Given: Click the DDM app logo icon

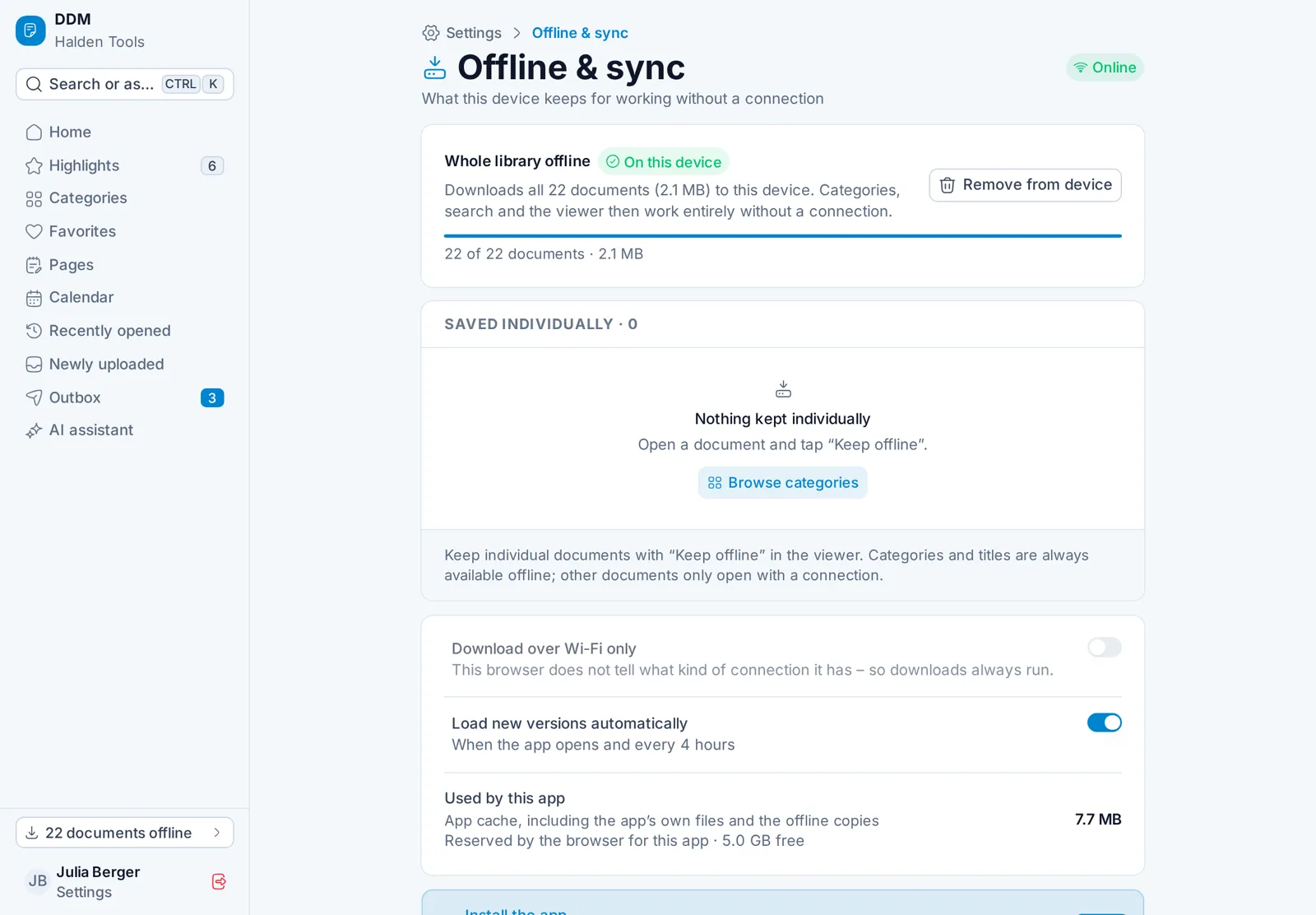Looking at the screenshot, I should tap(30, 30).
